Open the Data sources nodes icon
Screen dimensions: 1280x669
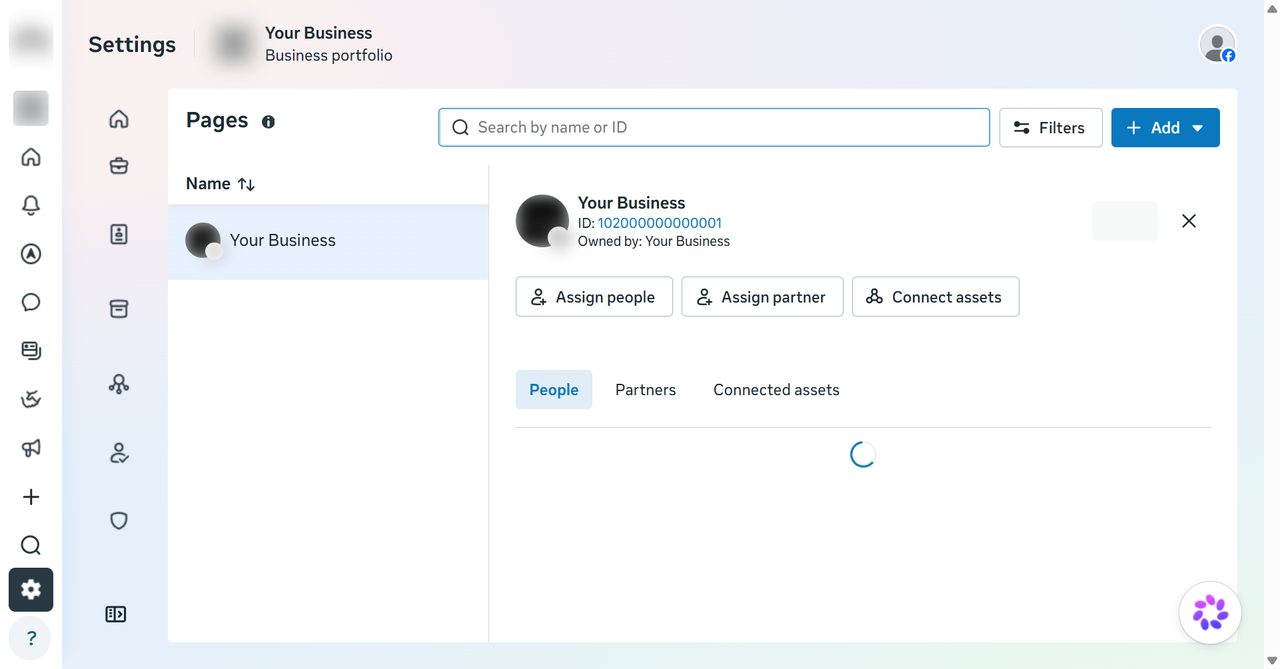pos(119,384)
